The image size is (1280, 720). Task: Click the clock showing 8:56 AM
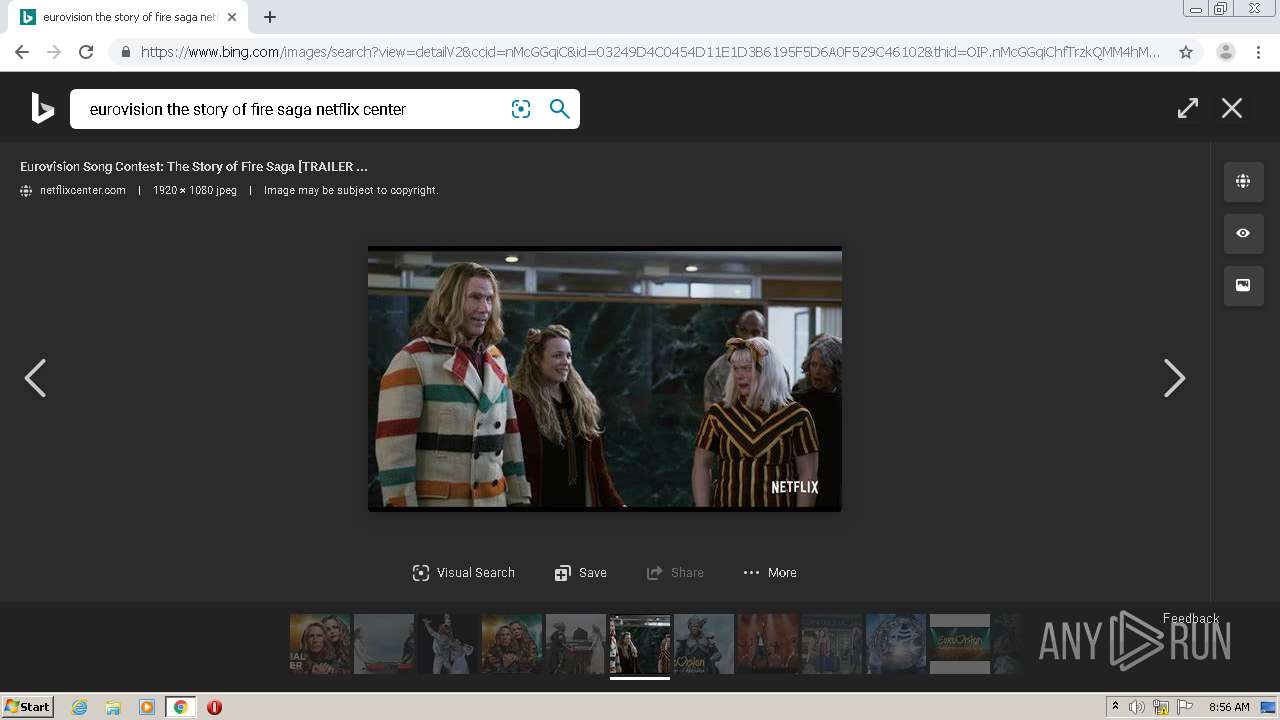1229,707
